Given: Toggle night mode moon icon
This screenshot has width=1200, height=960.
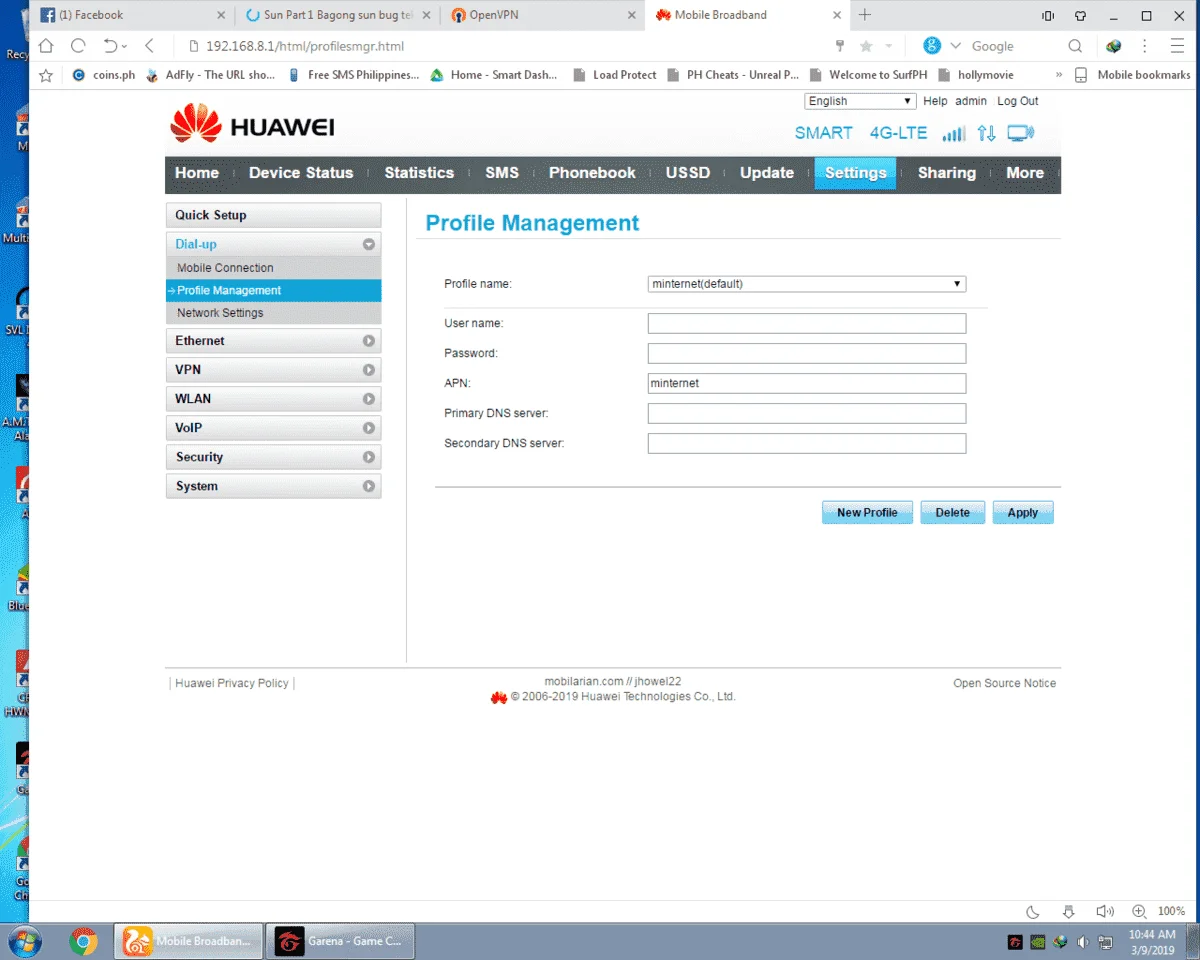Looking at the screenshot, I should (x=1033, y=911).
